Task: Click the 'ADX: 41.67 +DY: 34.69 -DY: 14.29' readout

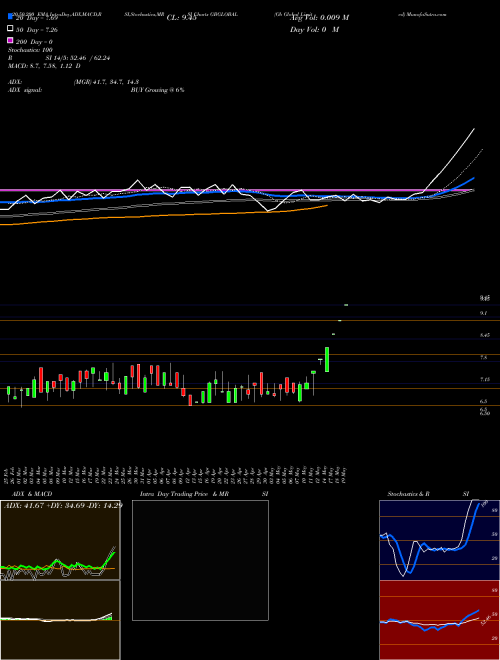Action: (63, 505)
